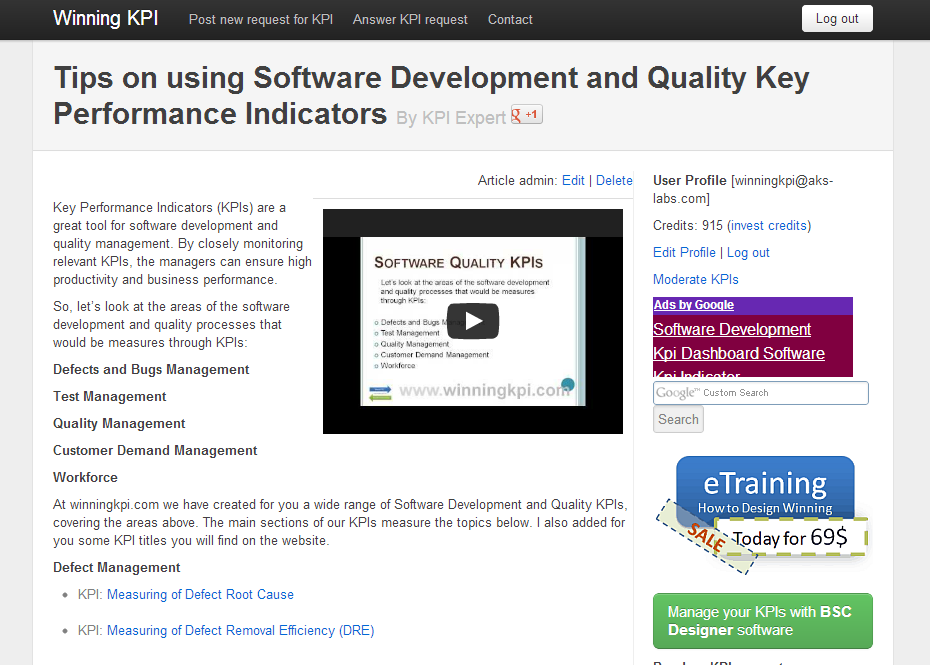The image size is (930, 665).
Task: Click the Quality Management heading
Action: click(119, 424)
